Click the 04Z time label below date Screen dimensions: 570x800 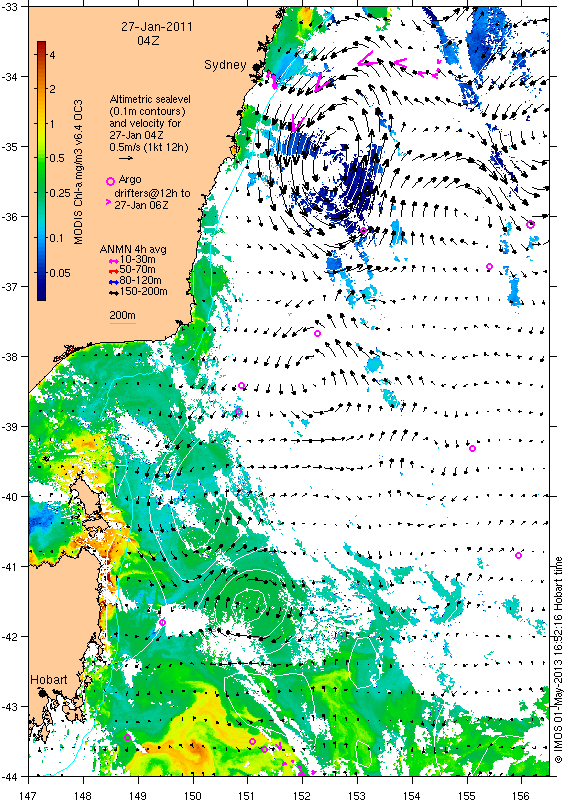click(x=148, y=40)
